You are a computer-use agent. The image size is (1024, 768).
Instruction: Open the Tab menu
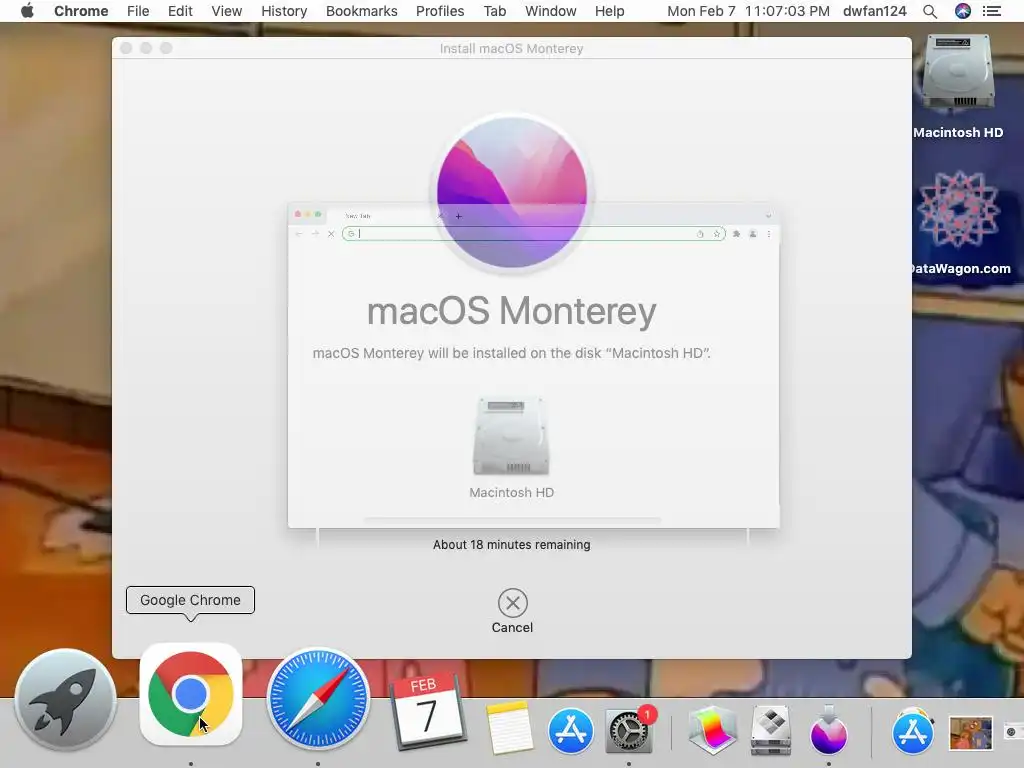(x=495, y=11)
